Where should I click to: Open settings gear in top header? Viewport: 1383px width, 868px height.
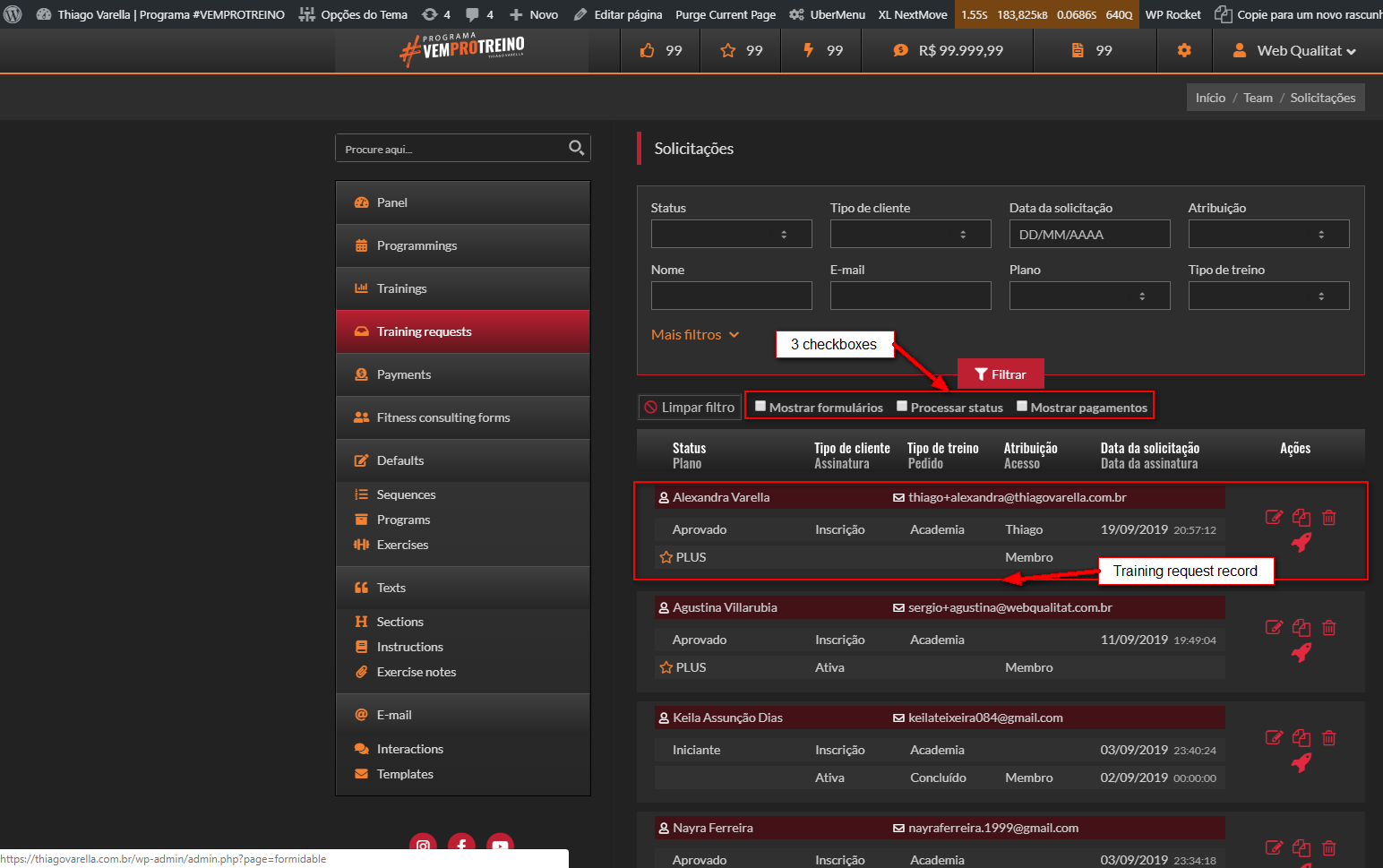[x=1184, y=50]
